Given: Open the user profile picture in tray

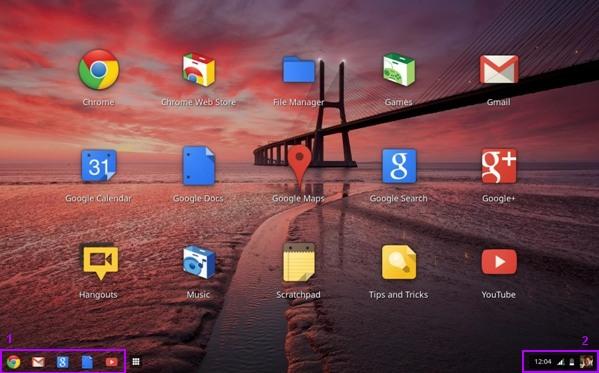Looking at the screenshot, I should coord(586,361).
